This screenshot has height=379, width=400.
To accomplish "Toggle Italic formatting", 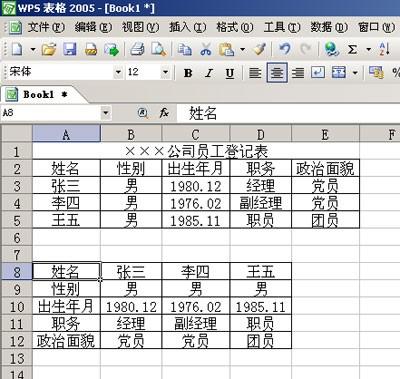I will coord(209,72).
